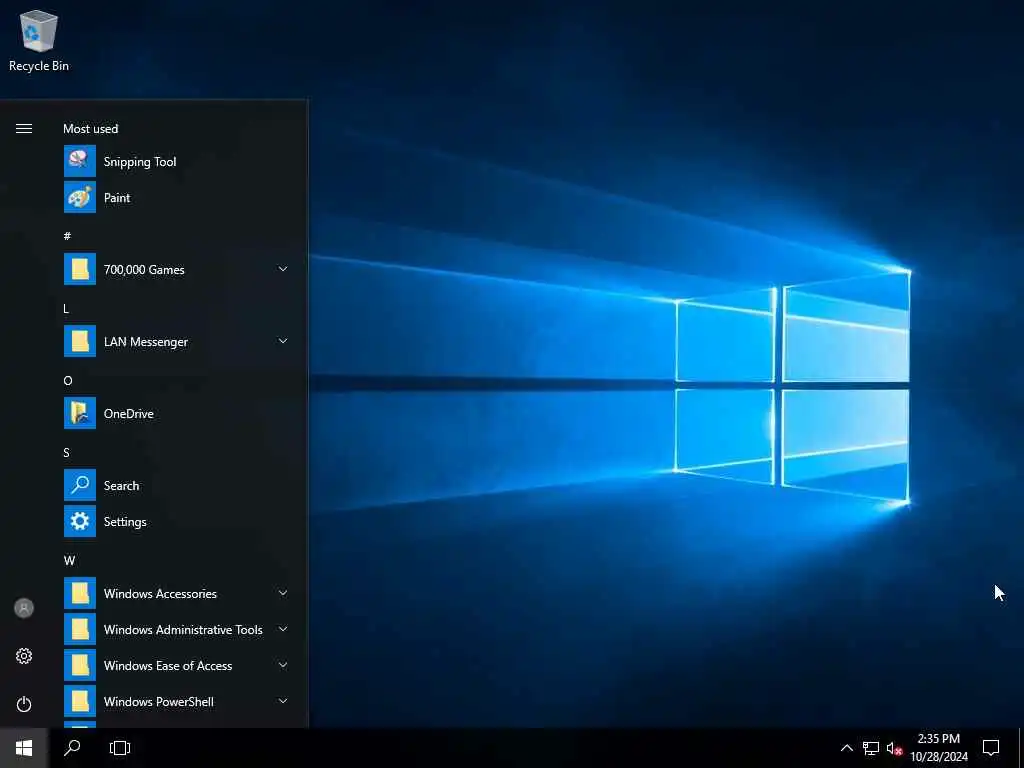
Task: Show hidden system tray icons
Action: tap(846, 748)
